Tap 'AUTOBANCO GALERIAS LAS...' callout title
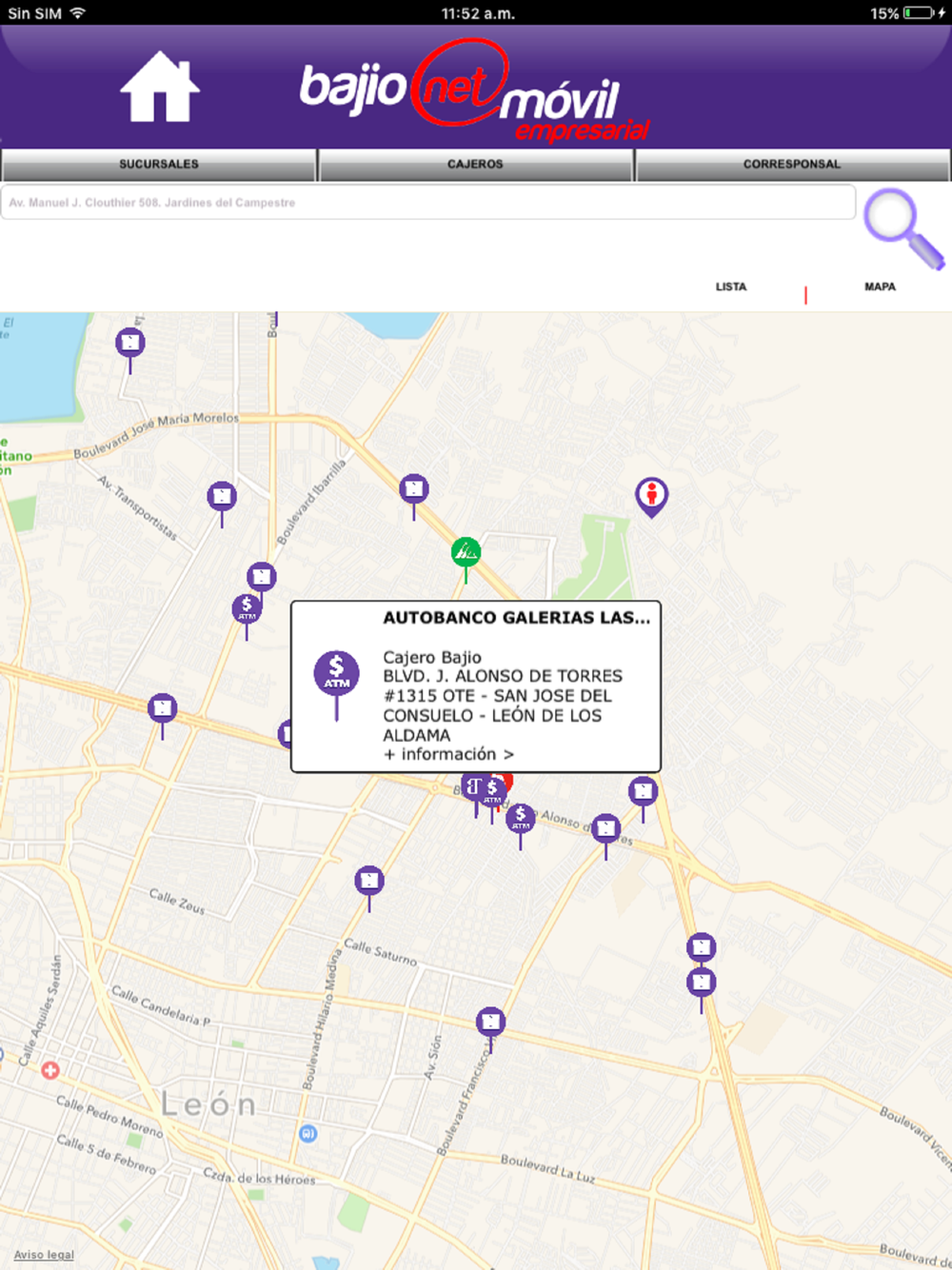 (516, 618)
